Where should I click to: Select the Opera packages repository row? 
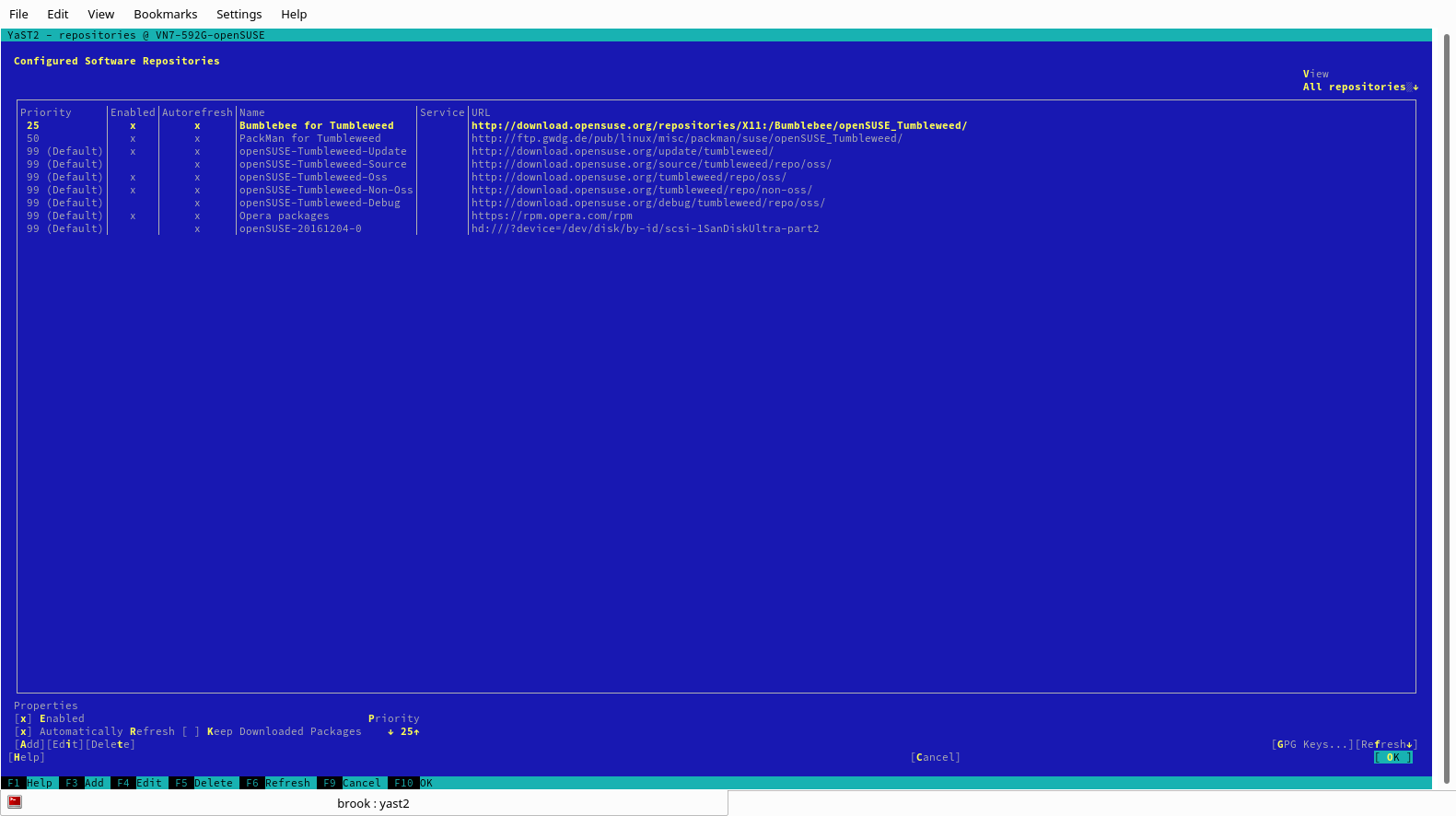pyautogui.click(x=716, y=216)
